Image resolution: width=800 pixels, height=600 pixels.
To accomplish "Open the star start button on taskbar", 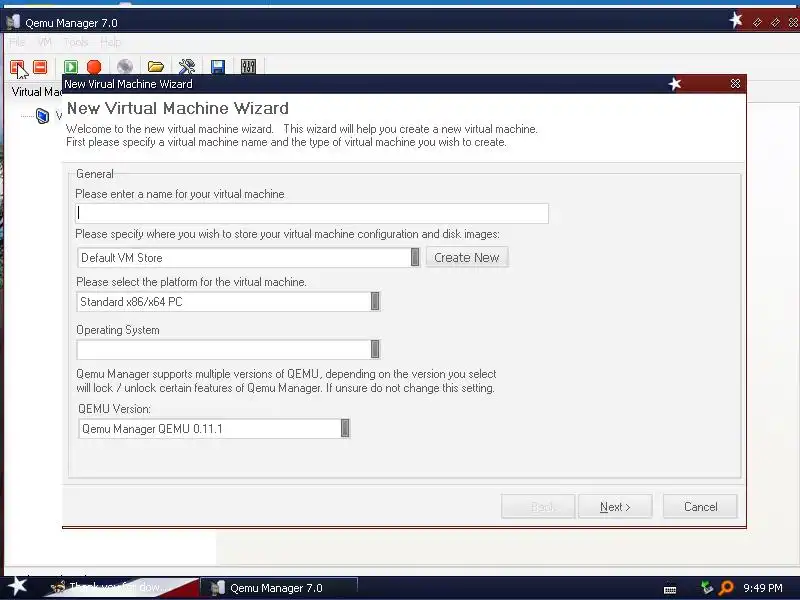I will [x=17, y=587].
